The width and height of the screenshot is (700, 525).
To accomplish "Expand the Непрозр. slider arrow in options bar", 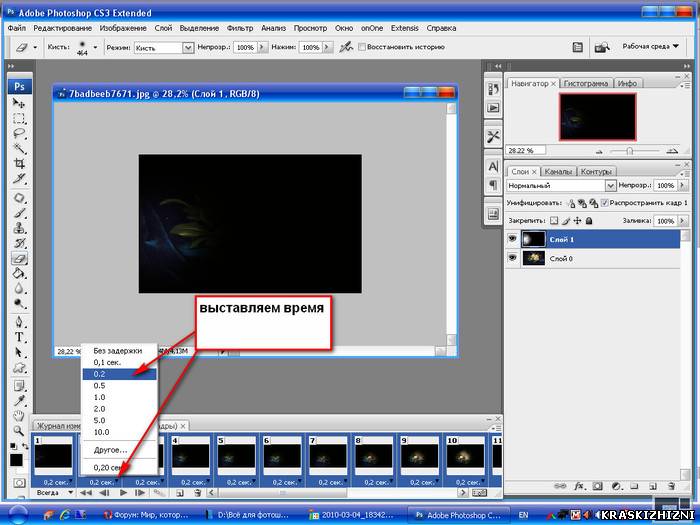I will (262, 47).
